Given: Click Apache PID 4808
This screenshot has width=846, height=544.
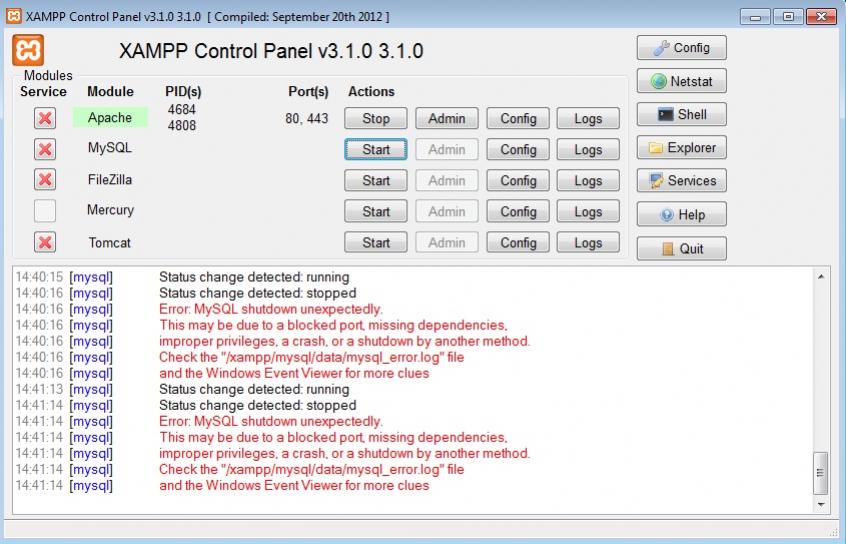Looking at the screenshot, I should (x=182, y=126).
